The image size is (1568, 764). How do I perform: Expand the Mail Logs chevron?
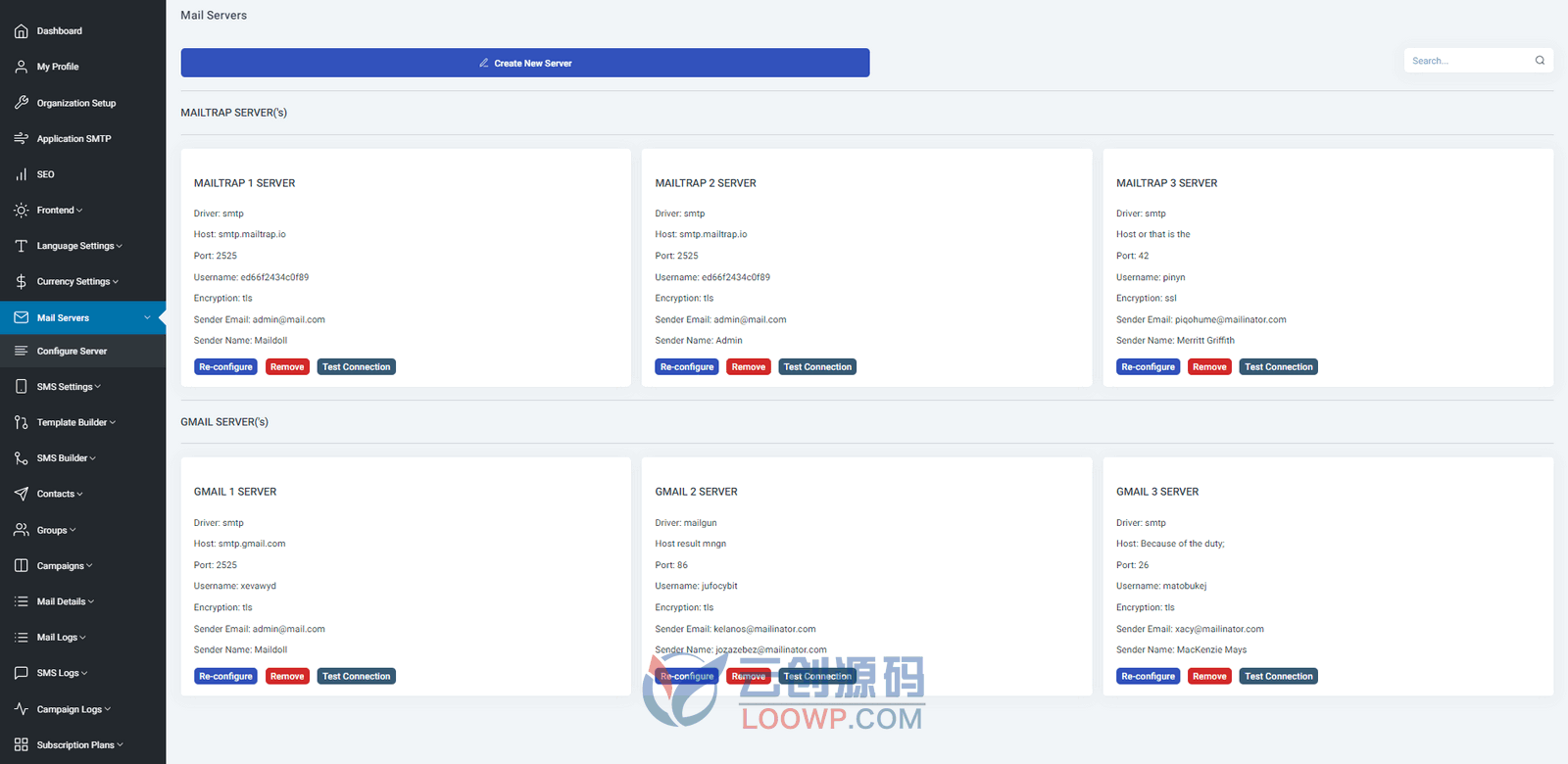83,638
